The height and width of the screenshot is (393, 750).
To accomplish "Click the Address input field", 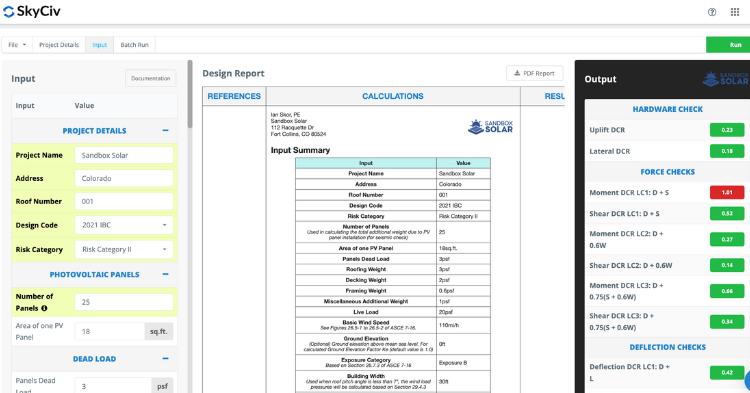I will point(124,178).
